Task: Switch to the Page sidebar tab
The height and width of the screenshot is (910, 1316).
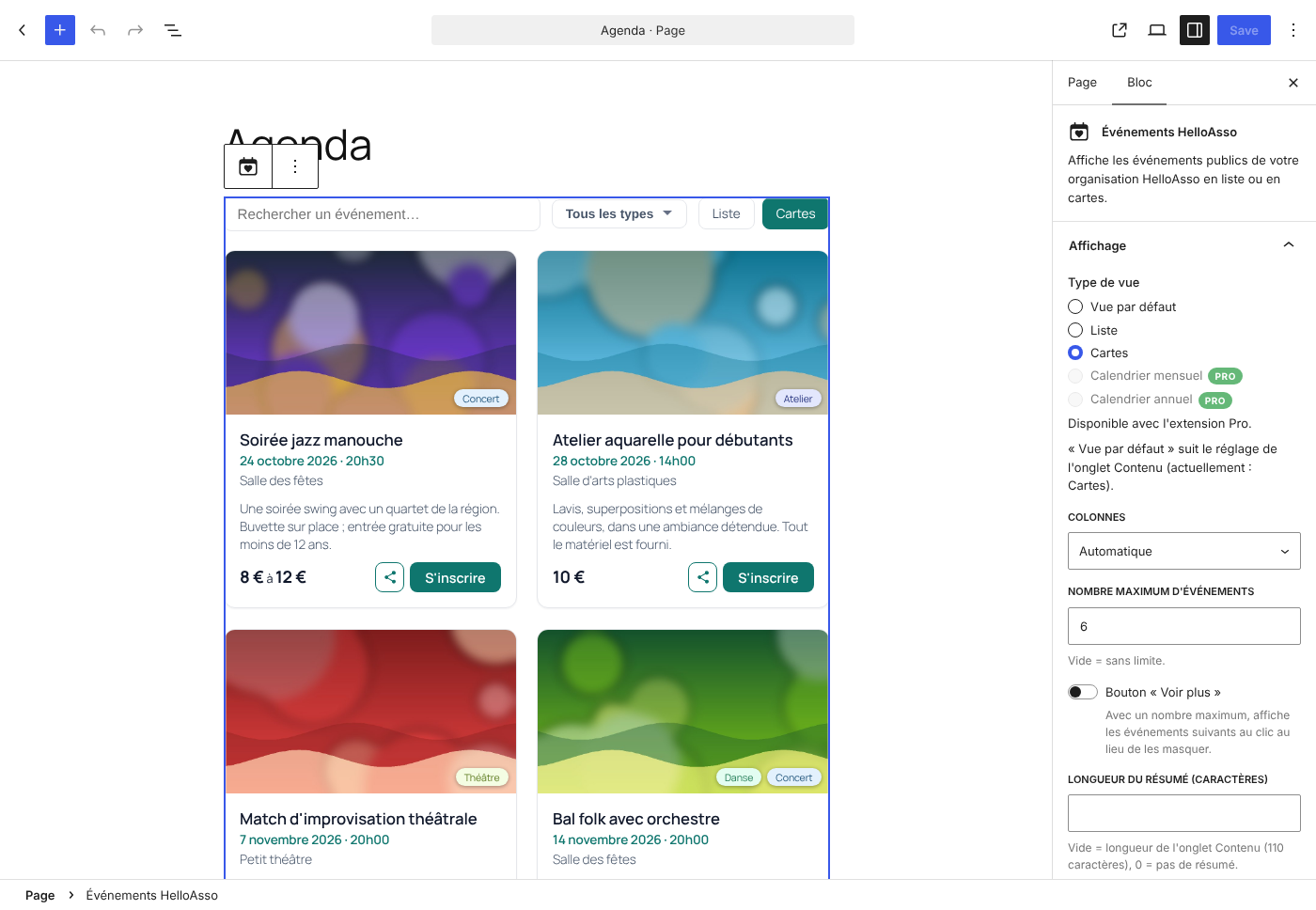Action: (1082, 83)
